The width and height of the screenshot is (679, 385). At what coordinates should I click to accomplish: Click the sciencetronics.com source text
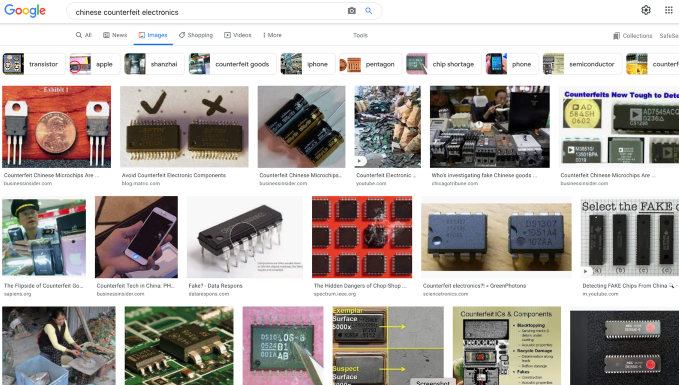[445, 294]
